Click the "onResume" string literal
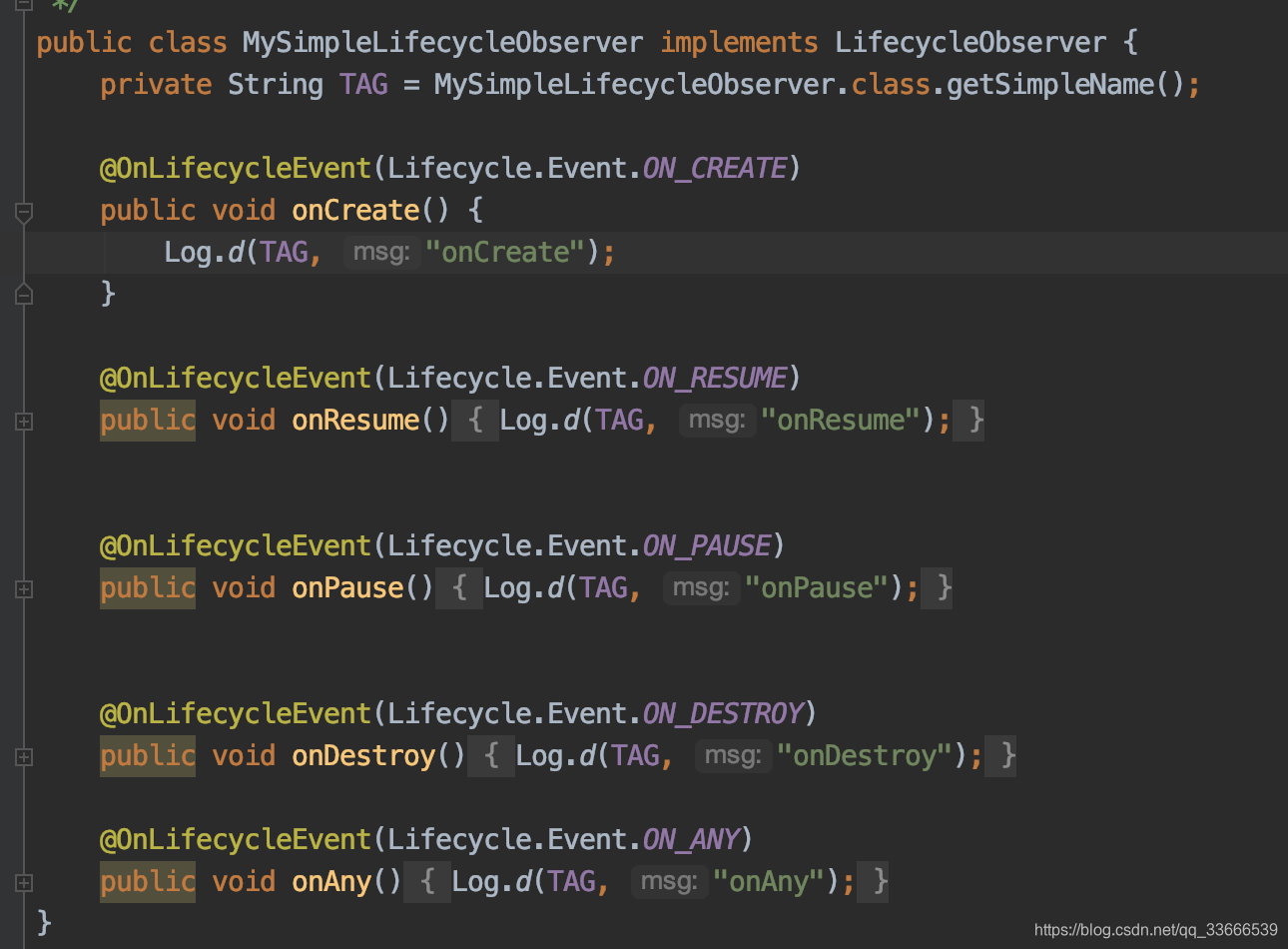This screenshot has height=949, width=1288. pyautogui.click(x=841, y=421)
